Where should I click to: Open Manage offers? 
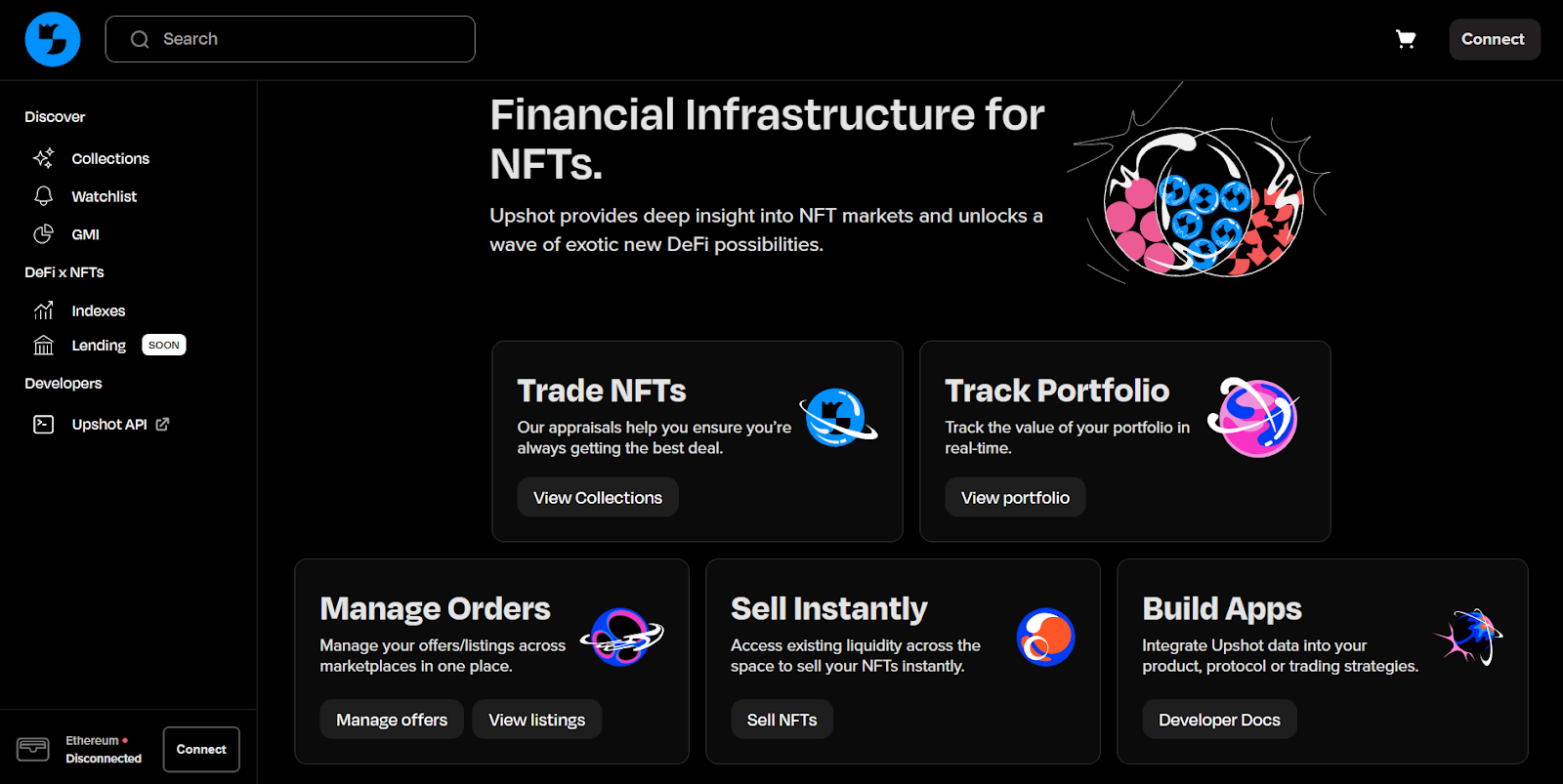click(392, 720)
